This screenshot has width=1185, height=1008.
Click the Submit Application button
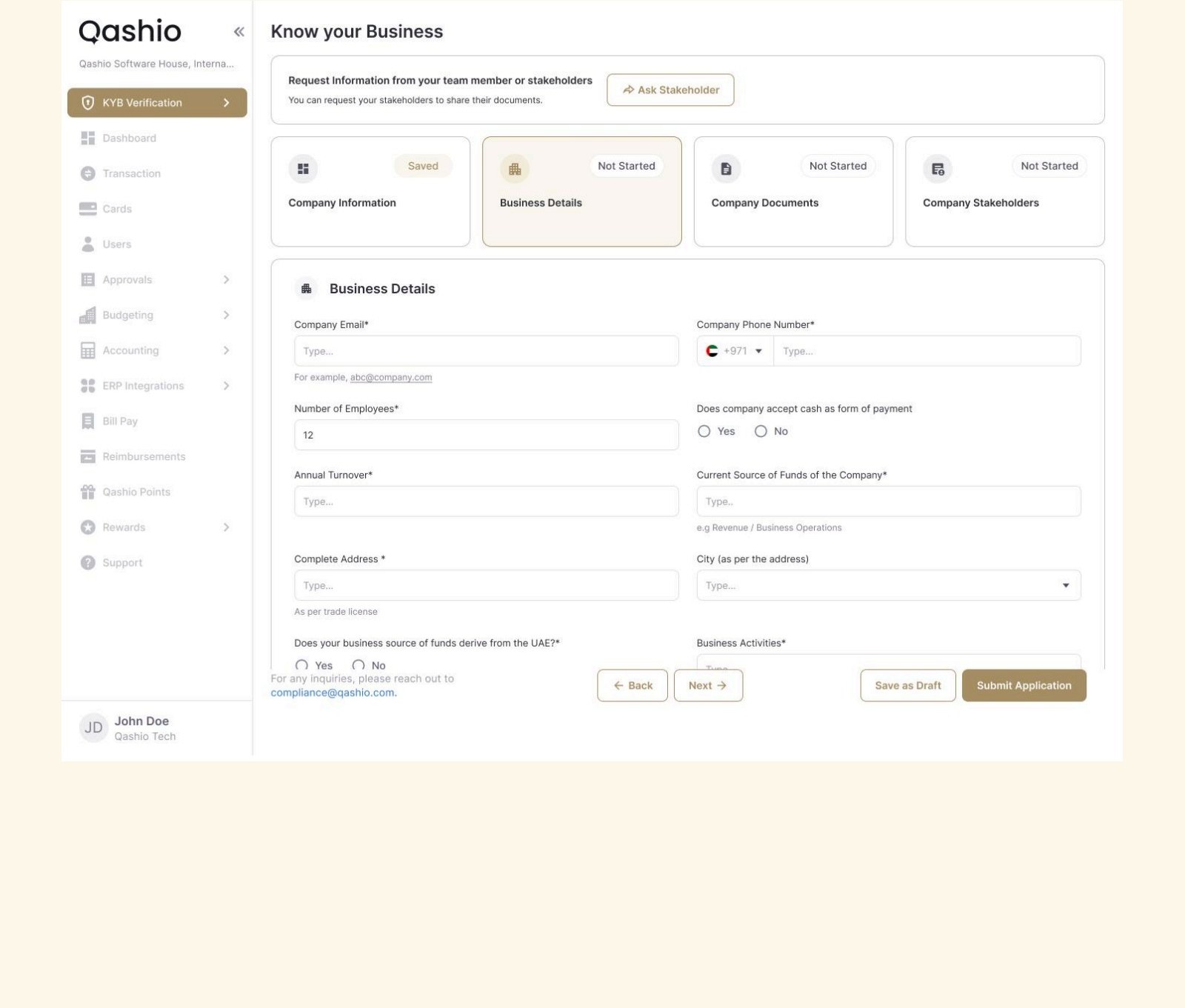coord(1024,685)
